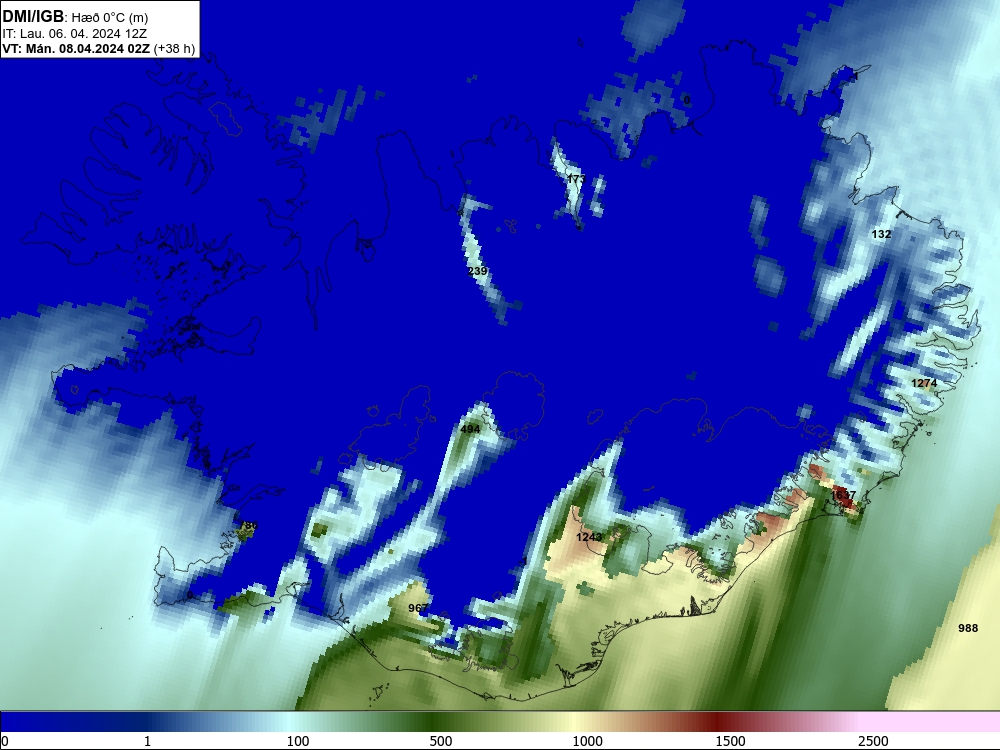Click the map value 1274
The width and height of the screenshot is (1000, 750).
point(924,383)
